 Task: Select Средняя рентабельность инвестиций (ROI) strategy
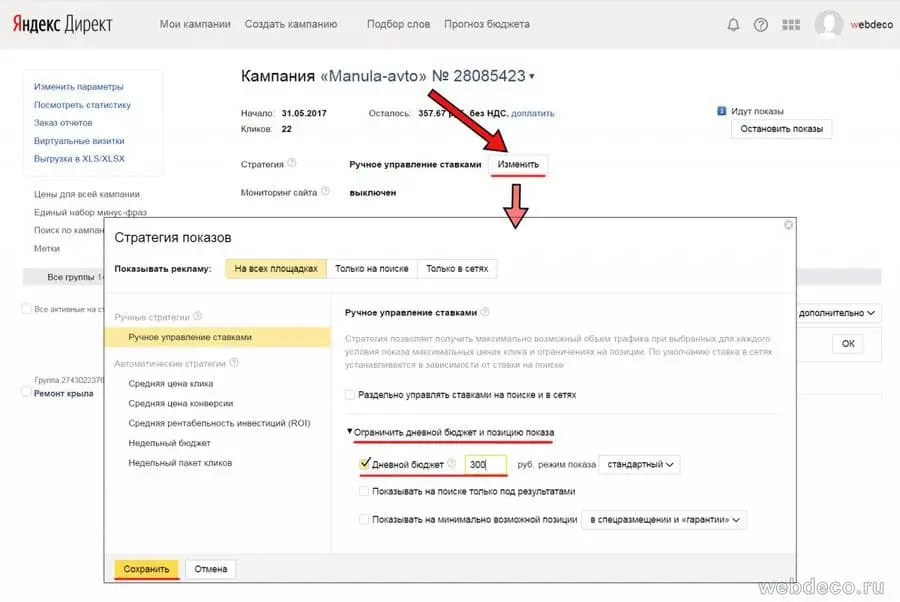(219, 423)
